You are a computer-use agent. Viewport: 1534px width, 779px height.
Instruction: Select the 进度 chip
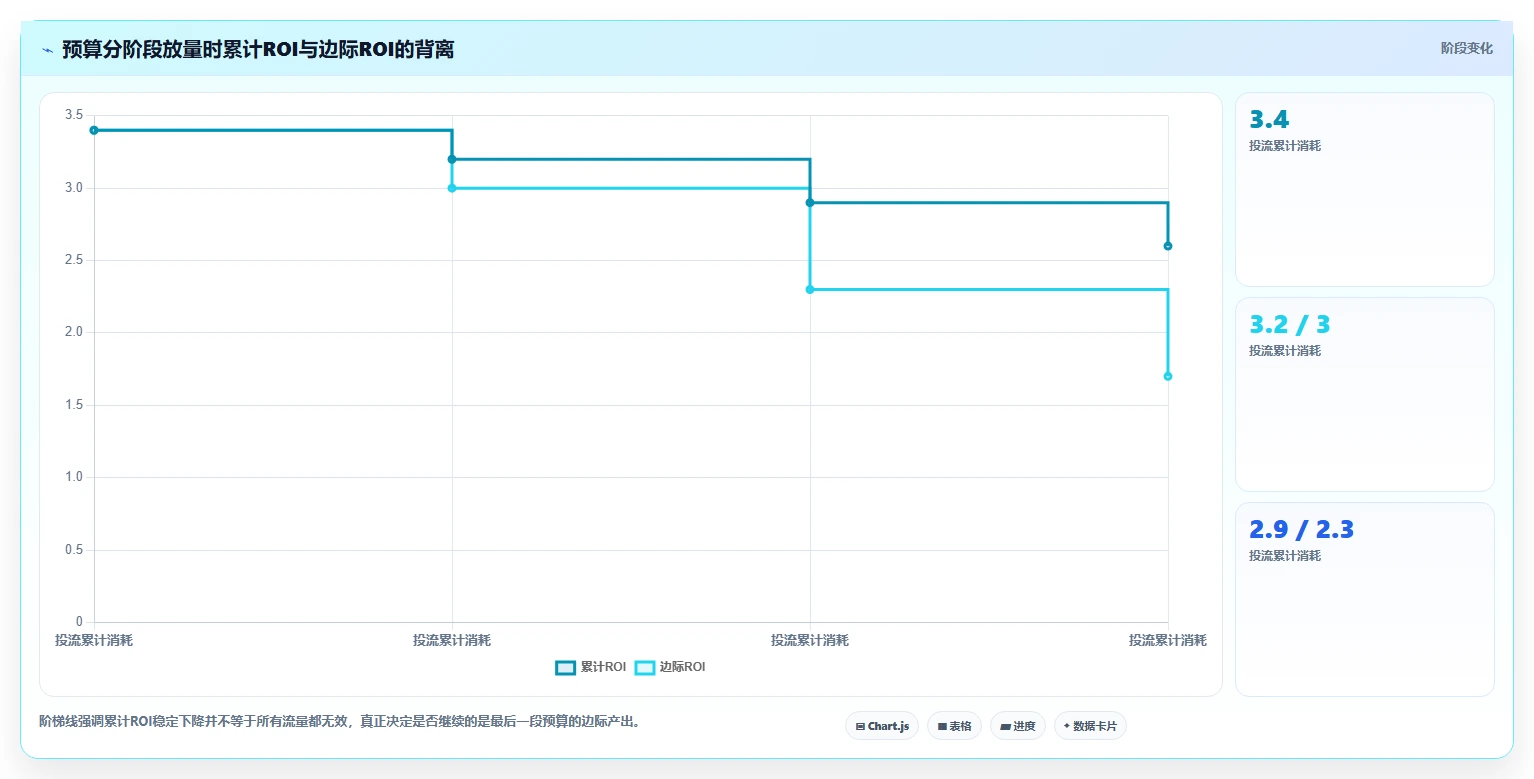[x=1018, y=726]
